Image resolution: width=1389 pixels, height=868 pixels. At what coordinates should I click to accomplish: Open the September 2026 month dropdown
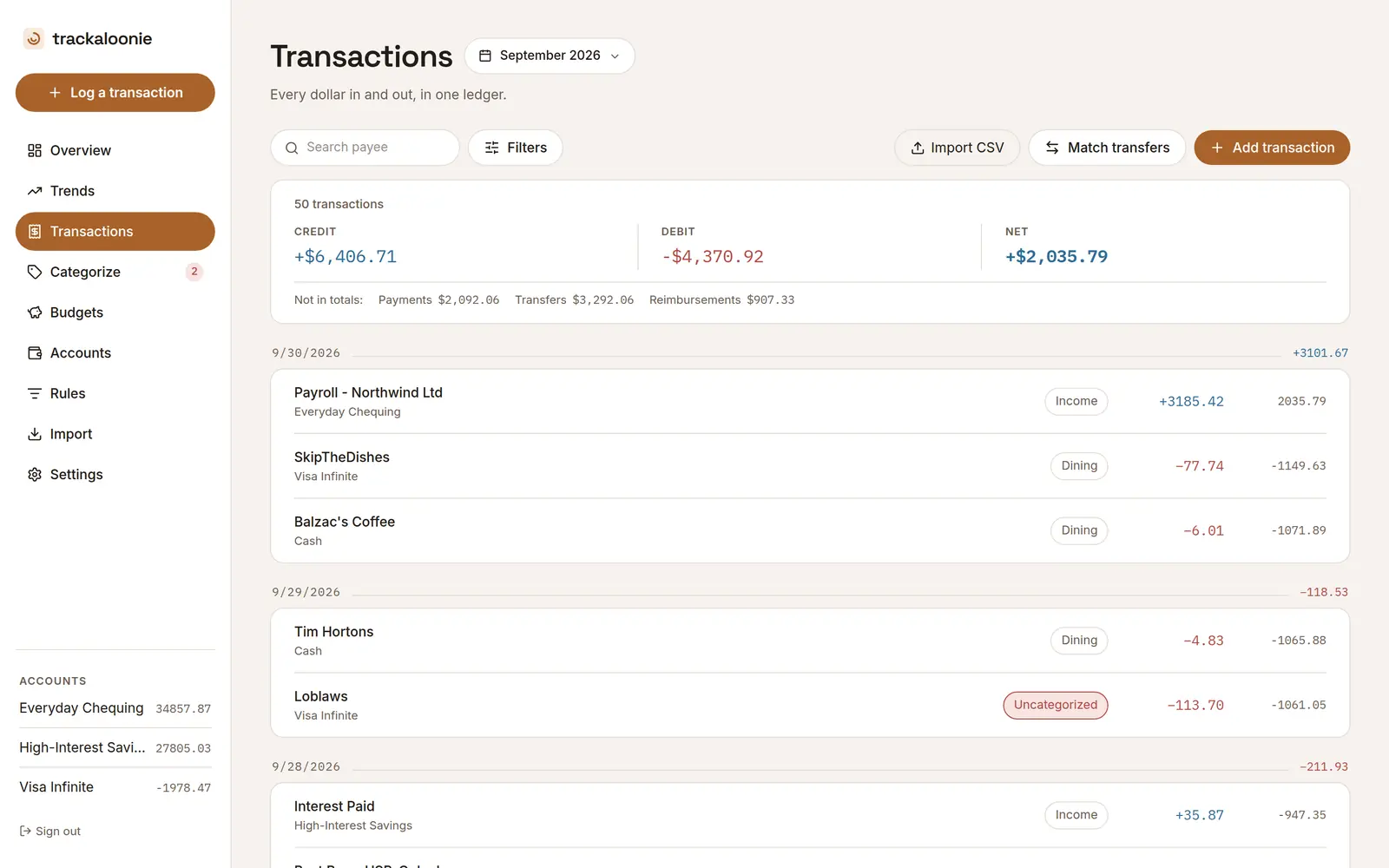tap(550, 56)
